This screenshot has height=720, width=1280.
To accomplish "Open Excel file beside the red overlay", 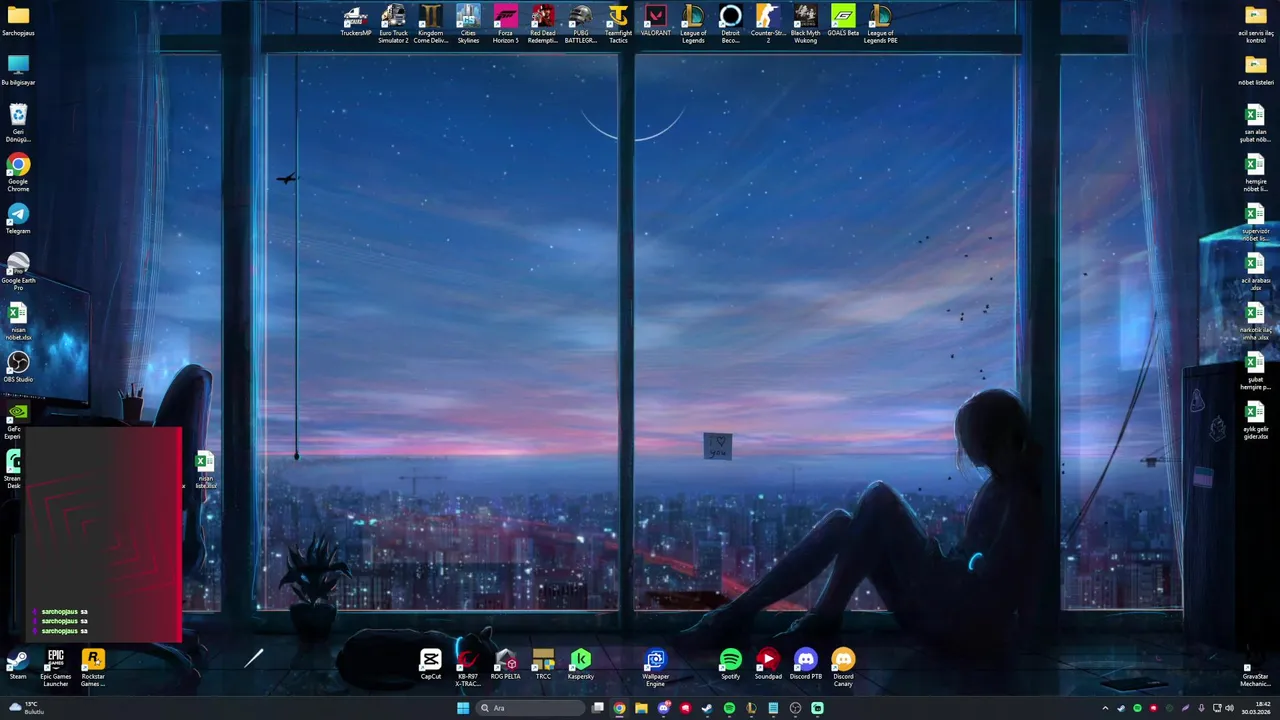I will 205,470.
